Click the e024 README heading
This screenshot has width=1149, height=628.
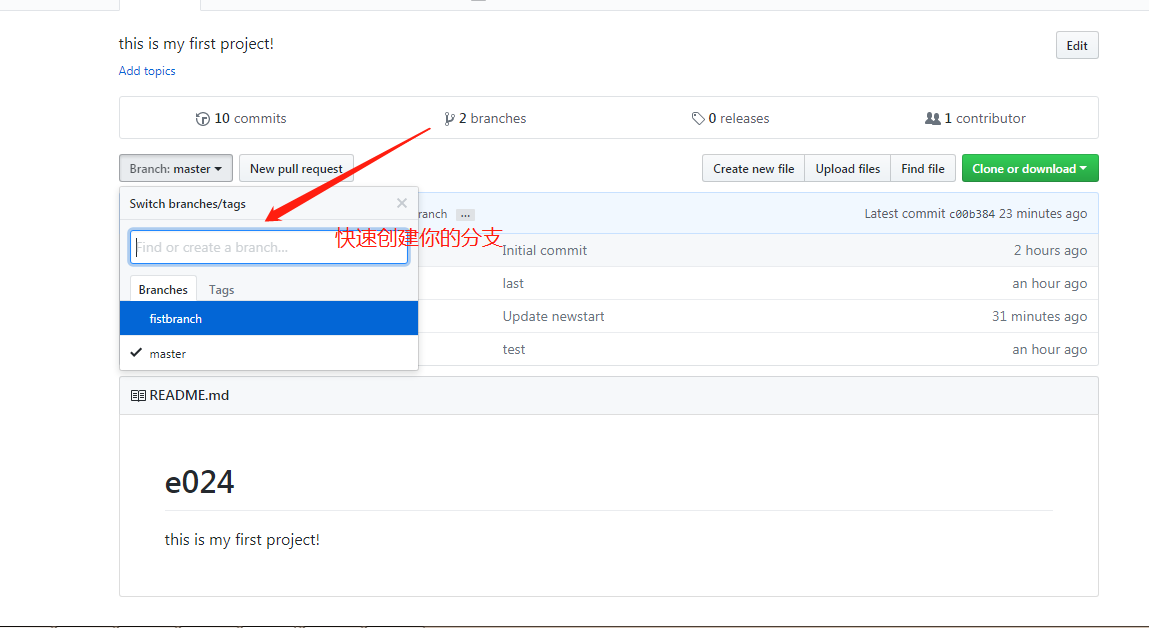coord(199,482)
